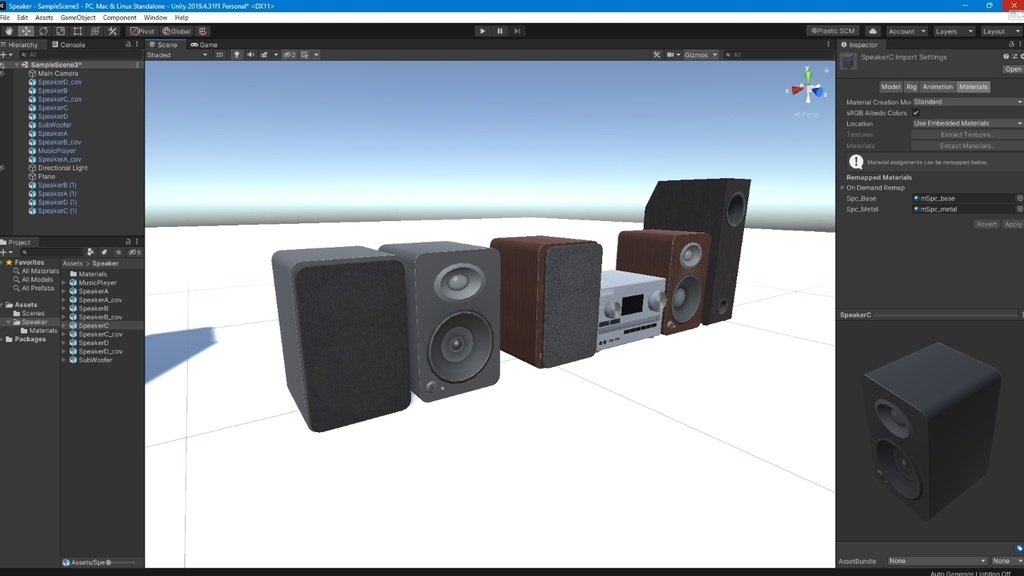The width and height of the screenshot is (1024, 576).
Task: Open the Gizmos dropdown
Action: [700, 55]
